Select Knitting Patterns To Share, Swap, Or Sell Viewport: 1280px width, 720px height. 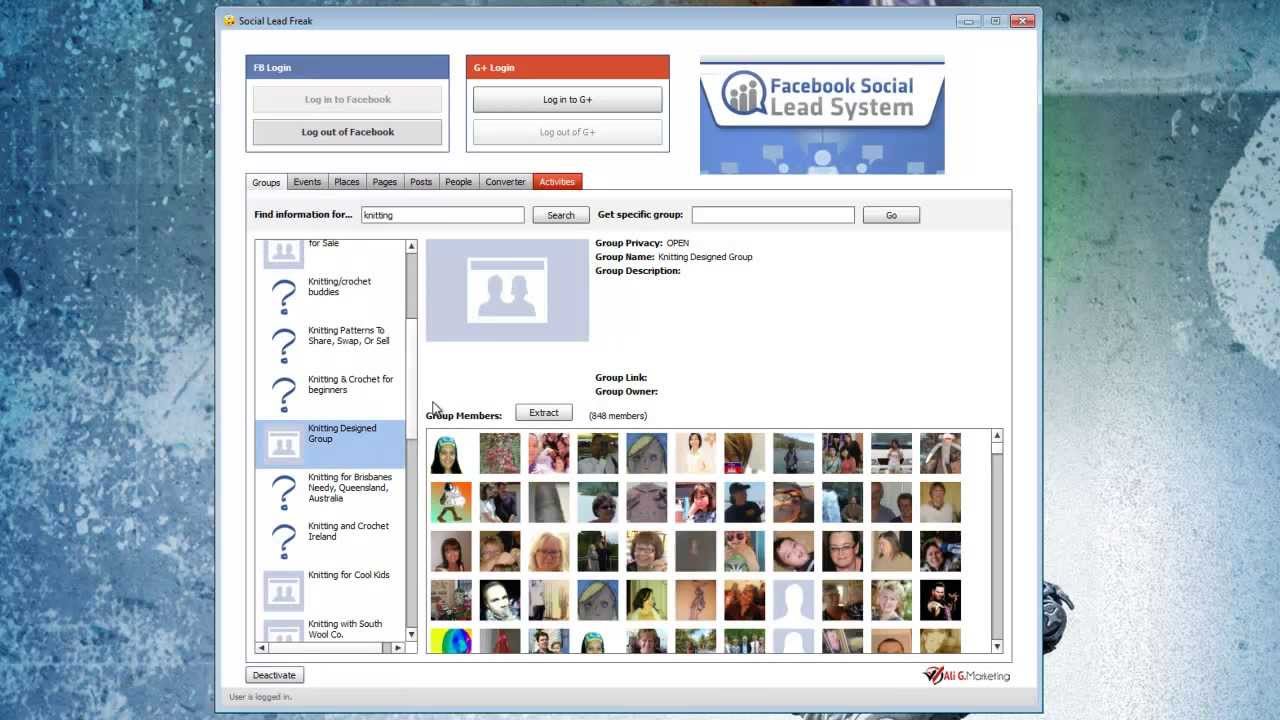coord(330,344)
